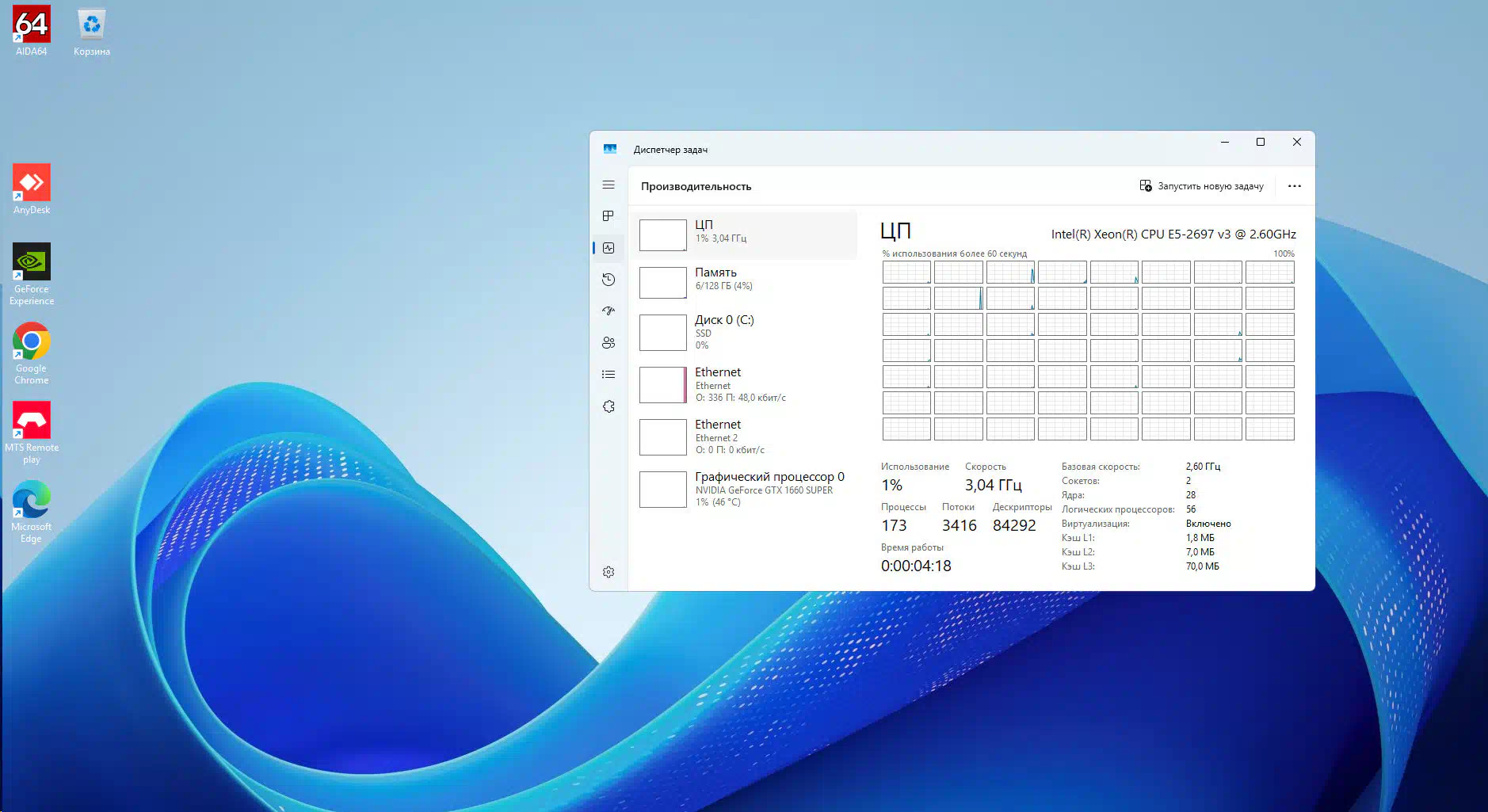Select the Память performance item
The image size is (1488, 812).
click(x=745, y=282)
